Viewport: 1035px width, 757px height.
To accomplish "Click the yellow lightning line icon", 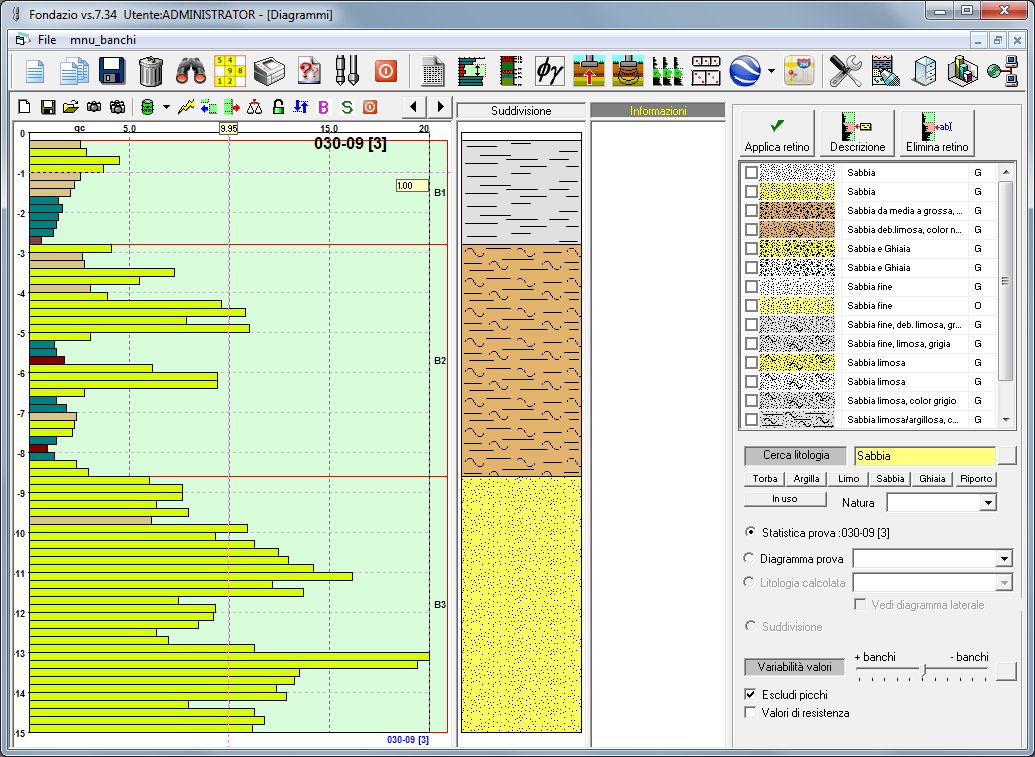I will 186,107.
